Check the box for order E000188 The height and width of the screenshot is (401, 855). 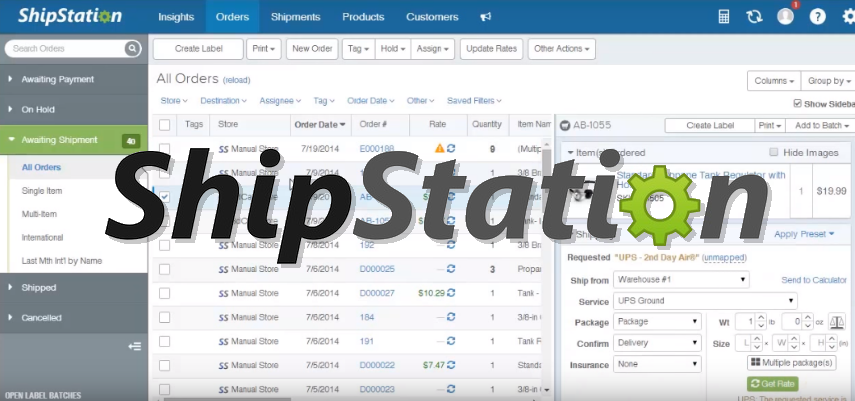pyautogui.click(x=164, y=148)
